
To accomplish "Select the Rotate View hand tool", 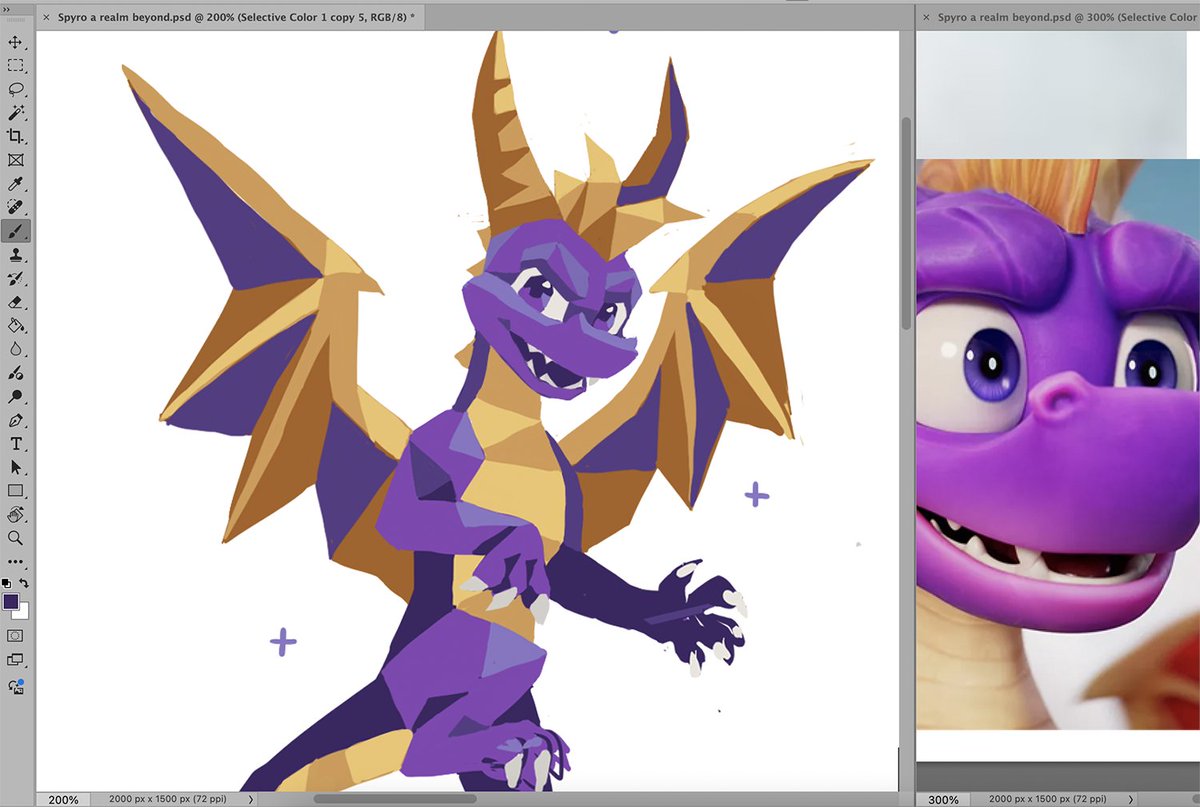I will pyautogui.click(x=16, y=515).
